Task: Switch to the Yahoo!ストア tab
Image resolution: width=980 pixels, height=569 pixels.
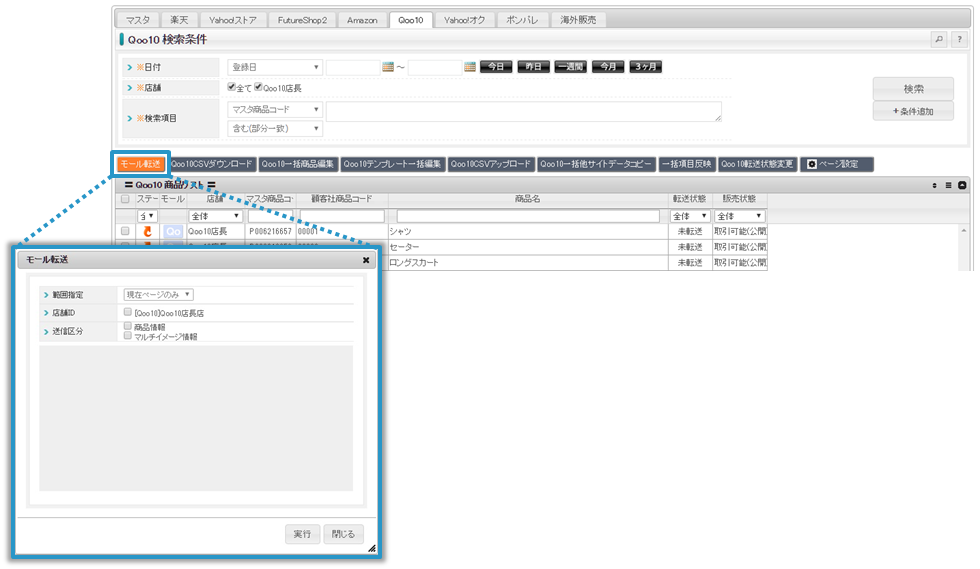Action: click(232, 20)
